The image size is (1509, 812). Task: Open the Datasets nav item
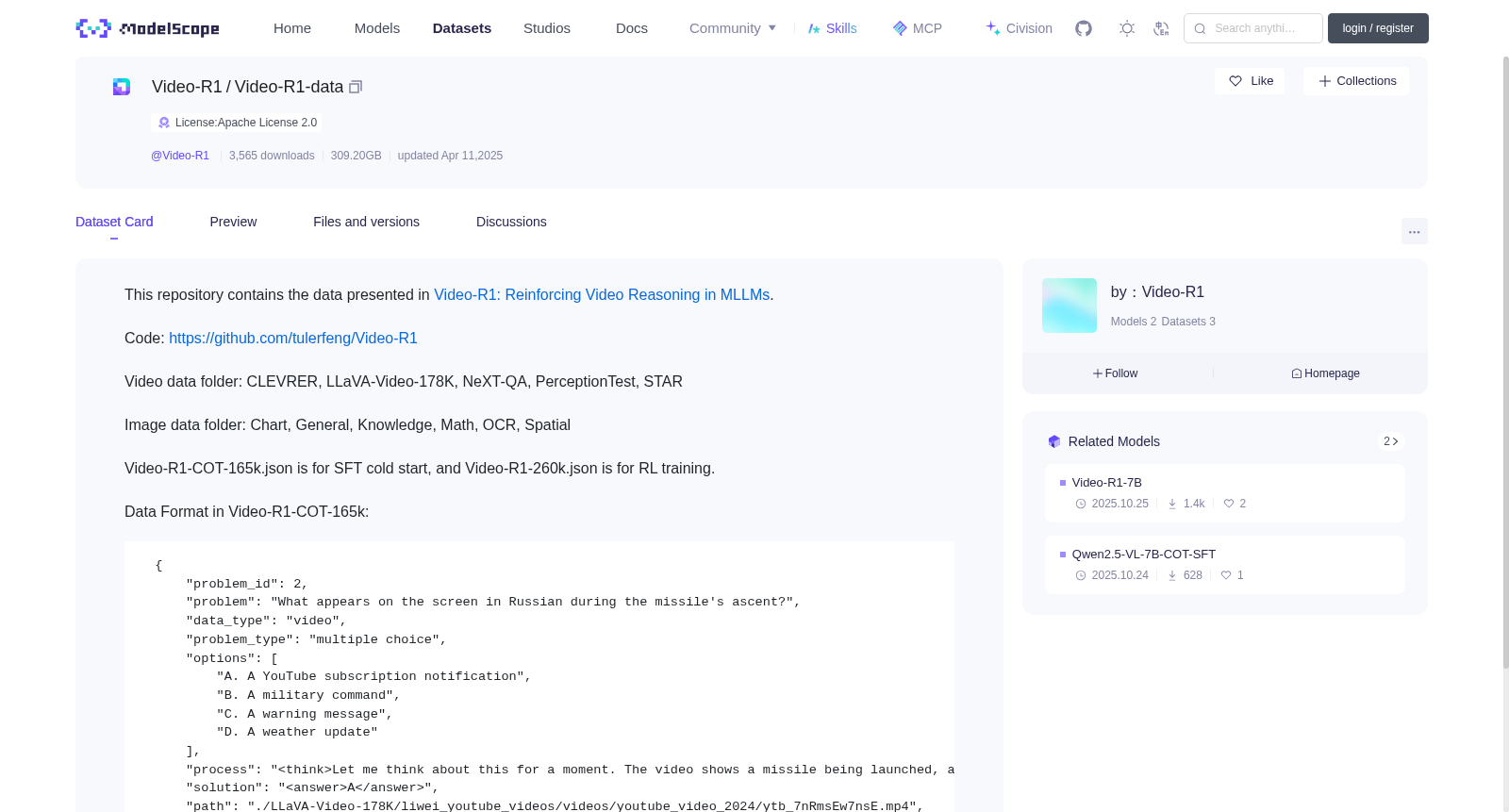(462, 28)
